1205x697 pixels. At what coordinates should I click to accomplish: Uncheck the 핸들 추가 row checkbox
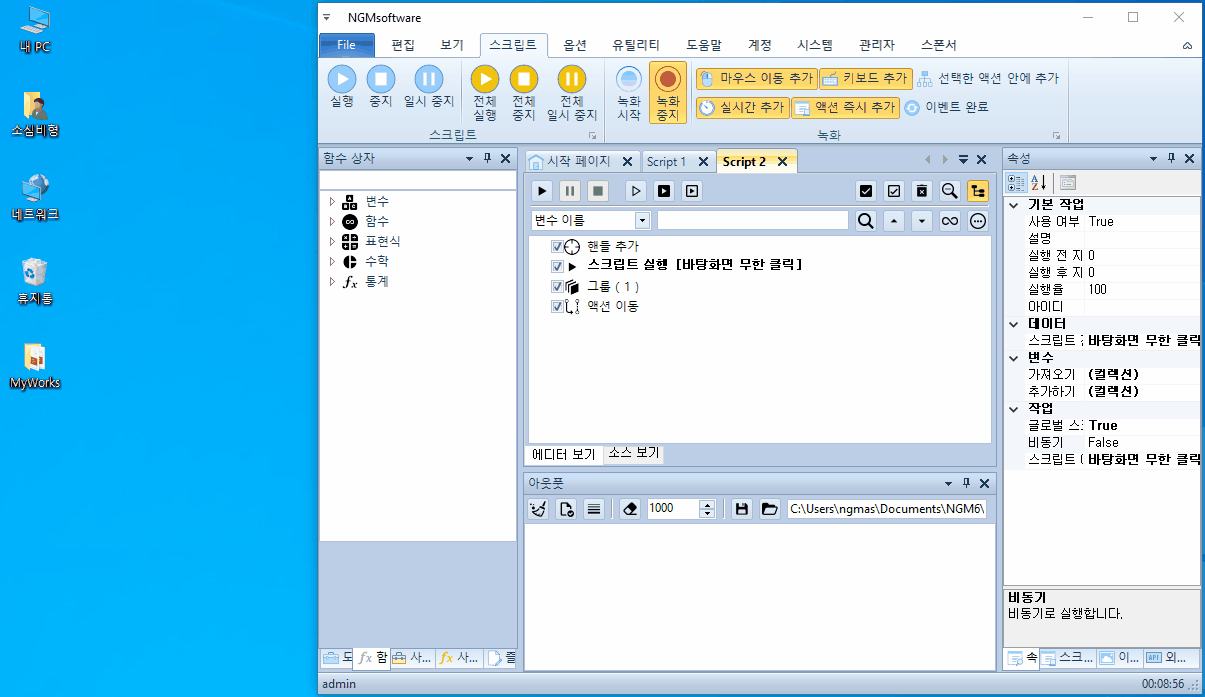click(557, 247)
